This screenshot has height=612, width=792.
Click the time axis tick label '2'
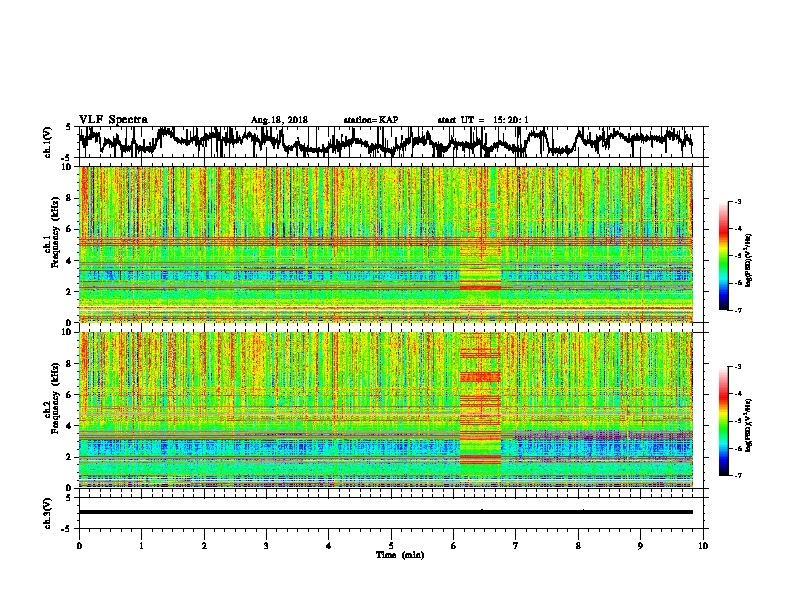[204, 546]
